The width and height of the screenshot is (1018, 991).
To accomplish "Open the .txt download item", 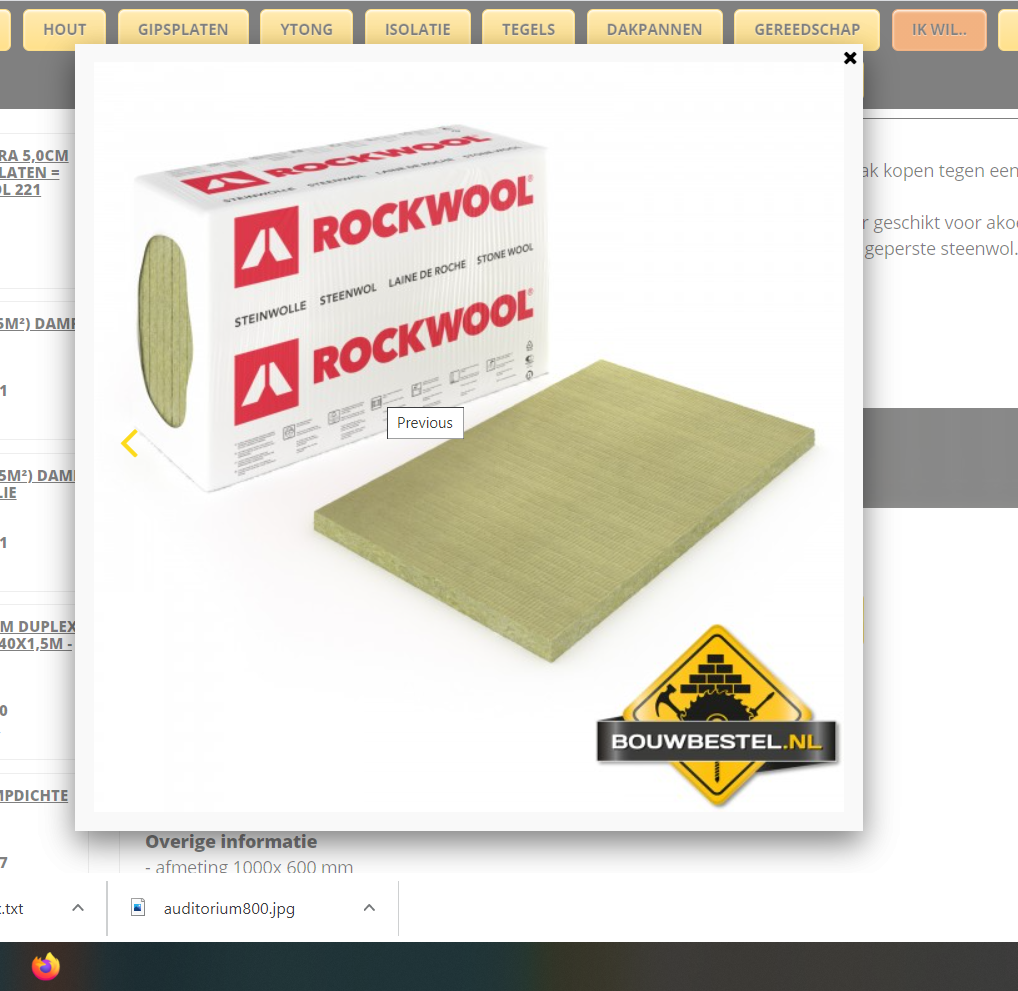I will point(12,909).
